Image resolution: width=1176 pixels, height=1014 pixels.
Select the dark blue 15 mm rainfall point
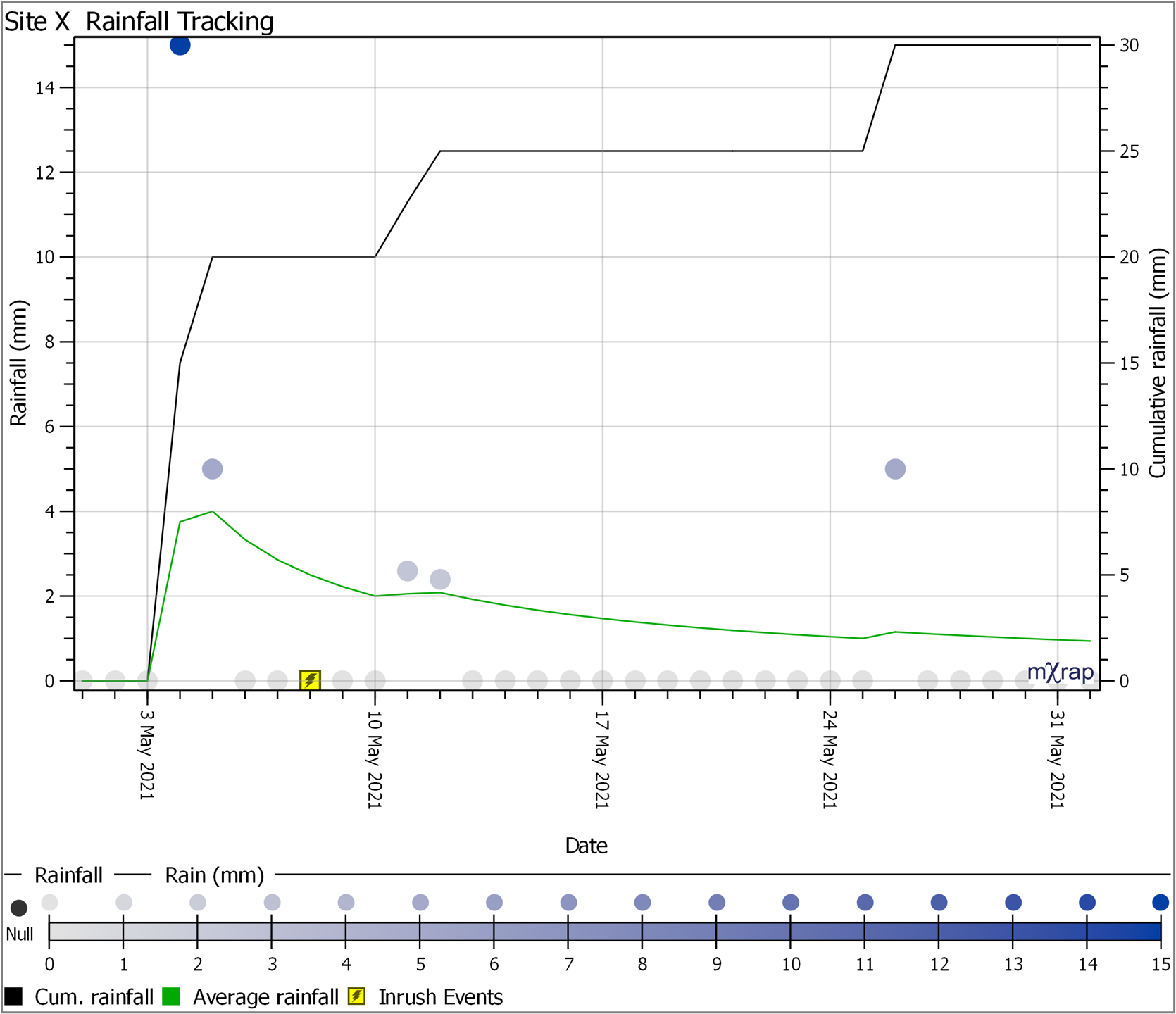pos(180,45)
